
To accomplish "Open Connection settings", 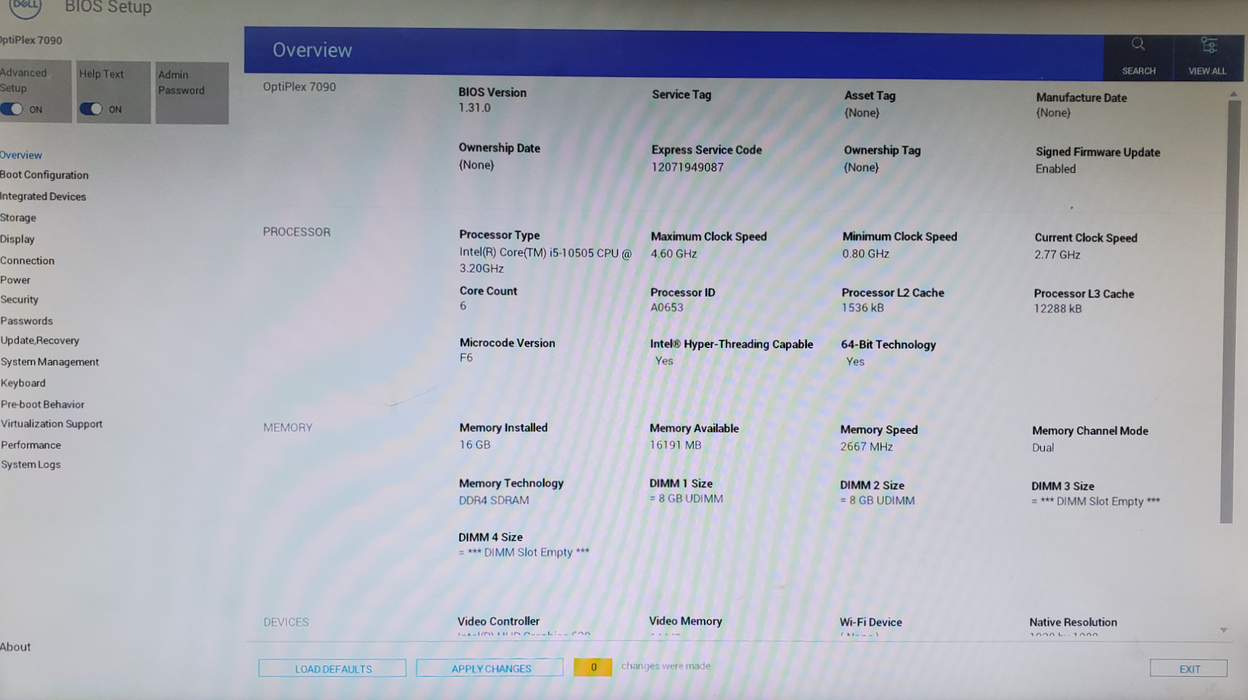I will 27,261.
